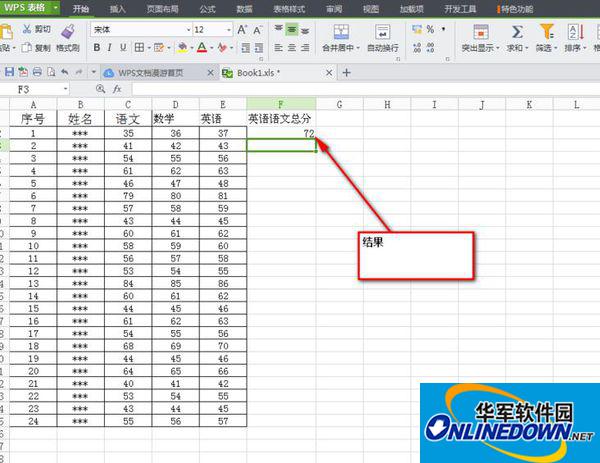Align cell content to bottom
Viewport: 600px width, 463px height.
305,29
